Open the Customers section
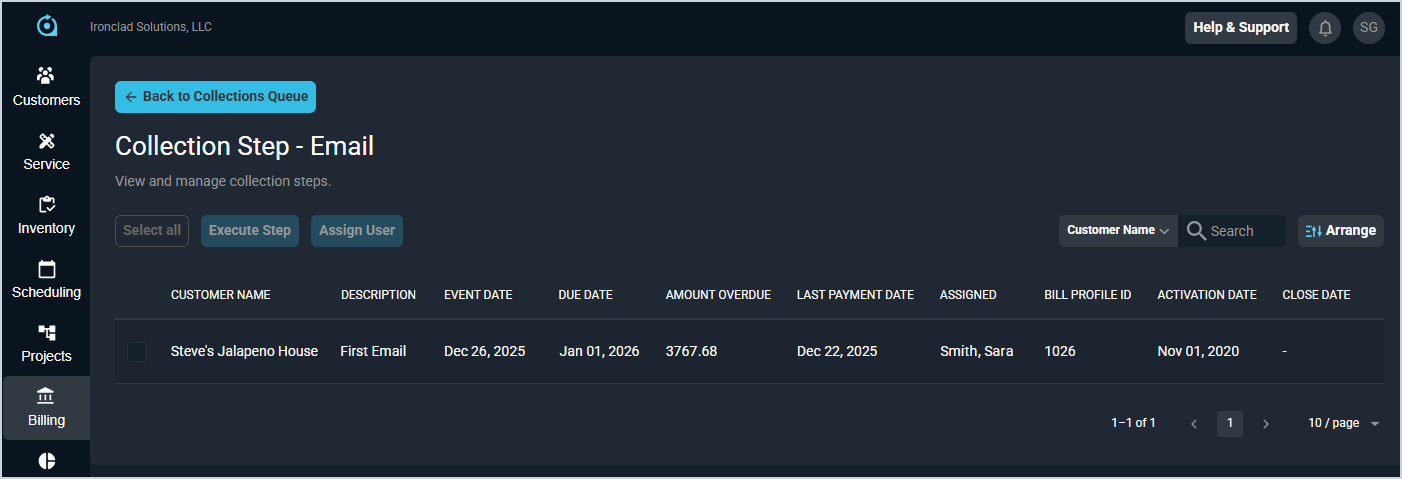 tap(46, 87)
